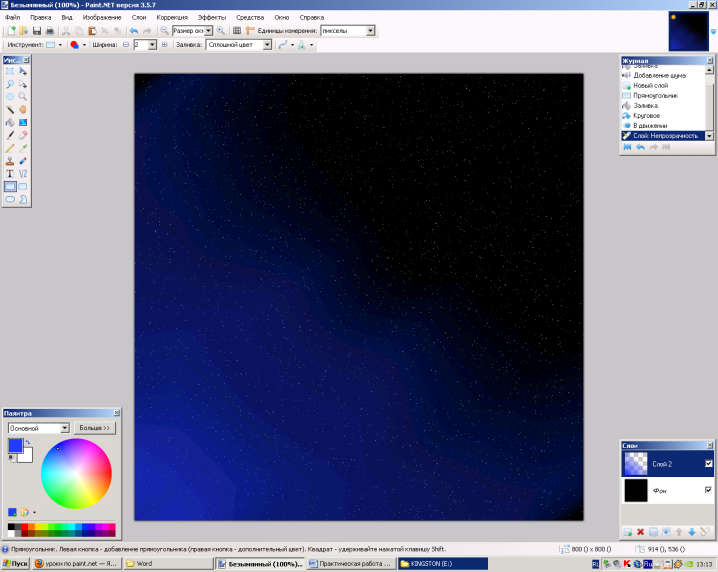Select the Magic Wand tool
718x572 pixels.
pos(10,109)
